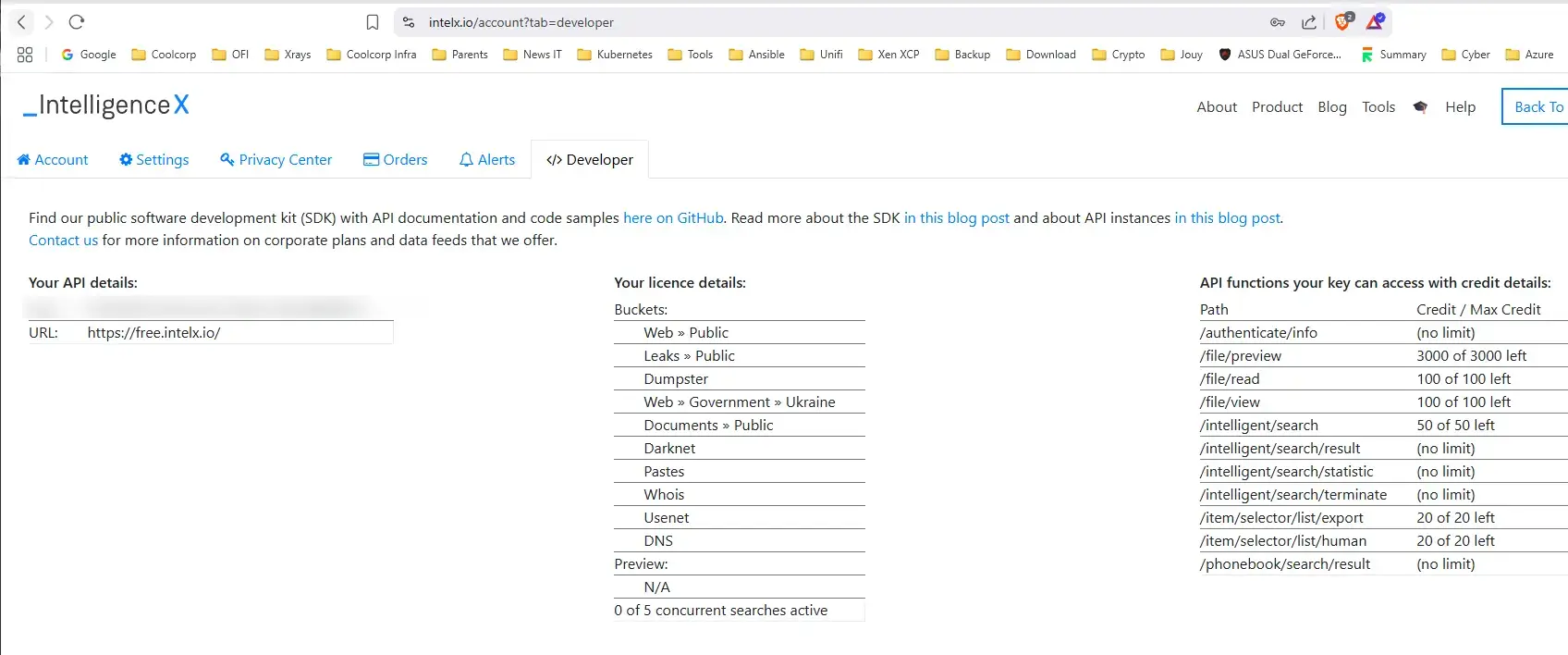Click the Back To button
Screen dimensions: 1568x655
[1536, 106]
